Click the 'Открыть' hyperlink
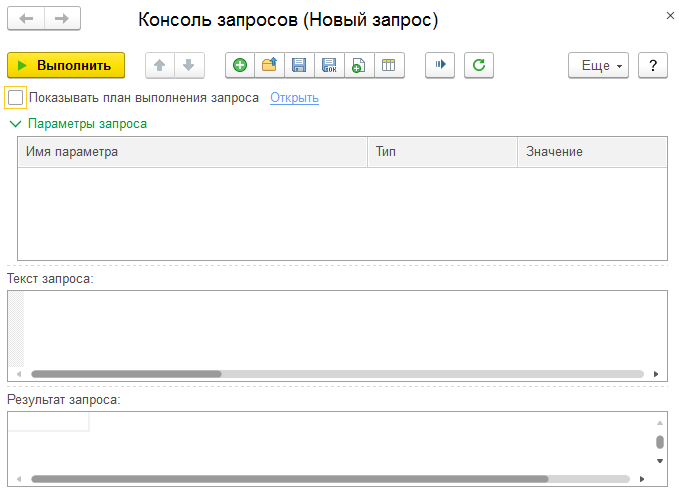This screenshot has height=493, width=679. point(294,98)
